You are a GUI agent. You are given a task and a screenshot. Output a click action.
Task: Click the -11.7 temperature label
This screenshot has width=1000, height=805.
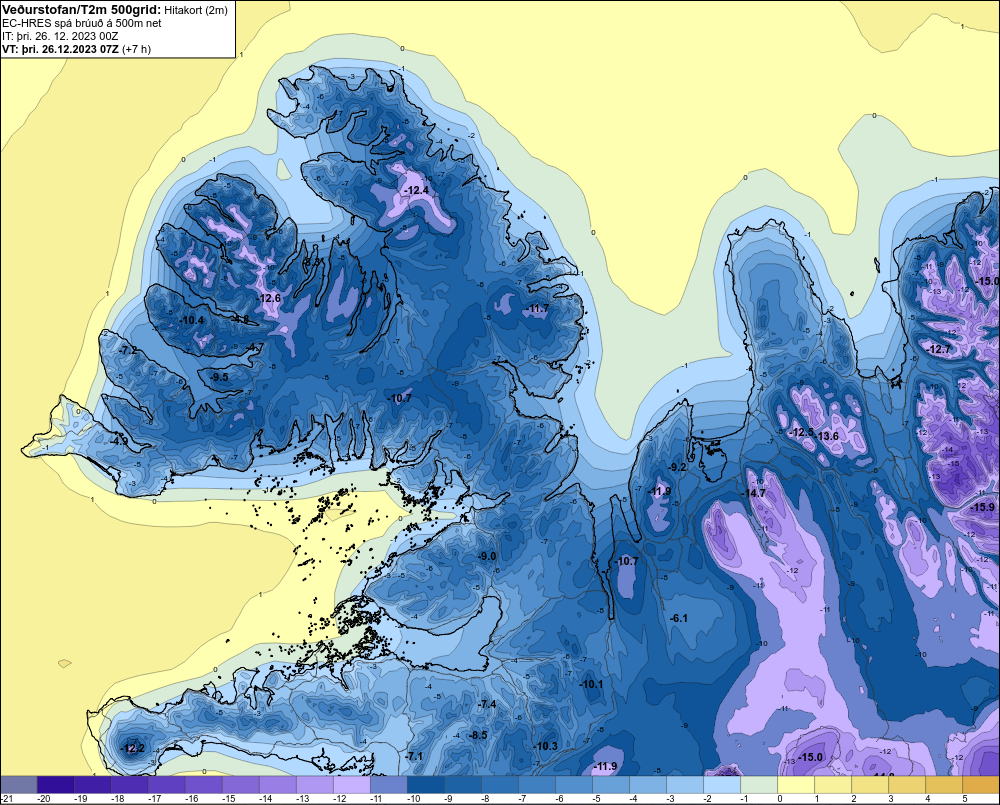point(537,309)
